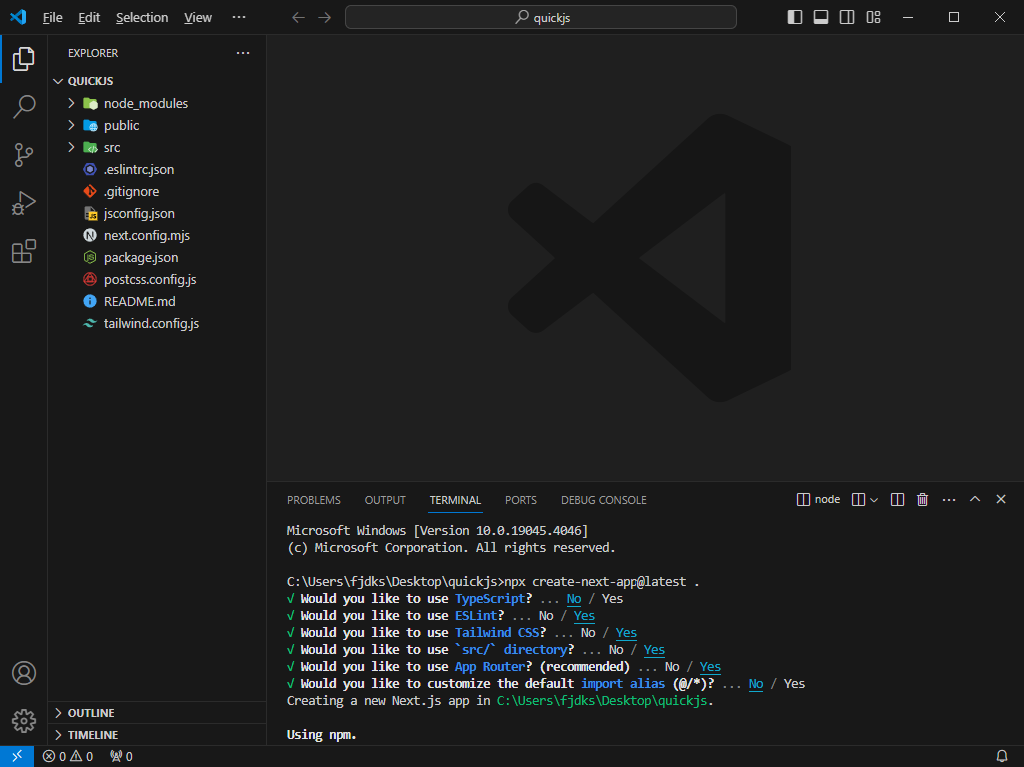1024x767 pixels.
Task: Select the Terminal tab
Action: [455, 500]
